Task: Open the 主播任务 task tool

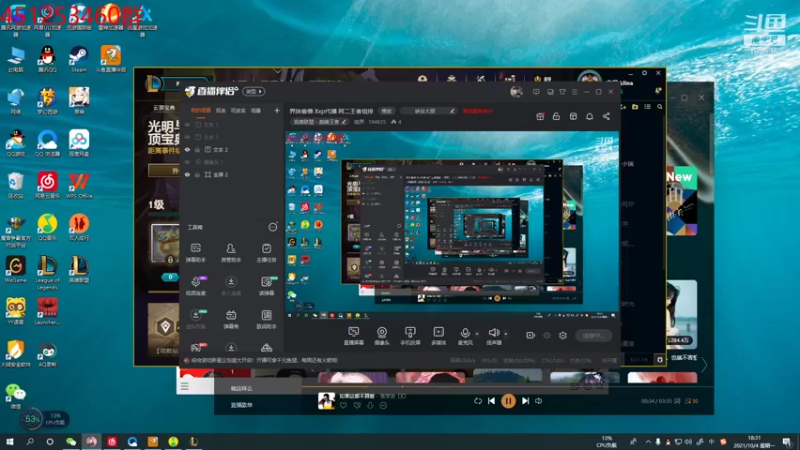Action: click(x=266, y=253)
